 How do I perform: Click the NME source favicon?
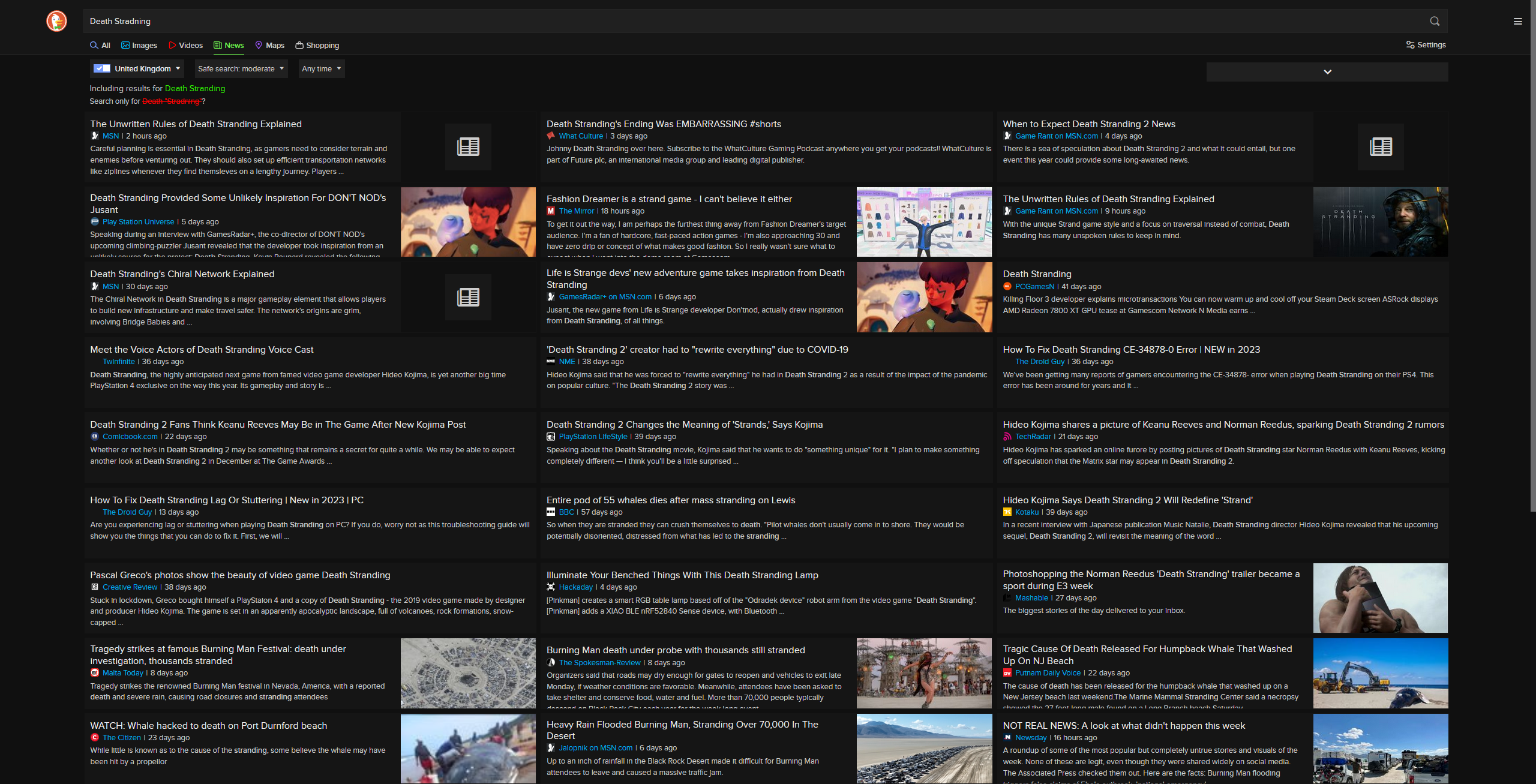tap(550, 361)
